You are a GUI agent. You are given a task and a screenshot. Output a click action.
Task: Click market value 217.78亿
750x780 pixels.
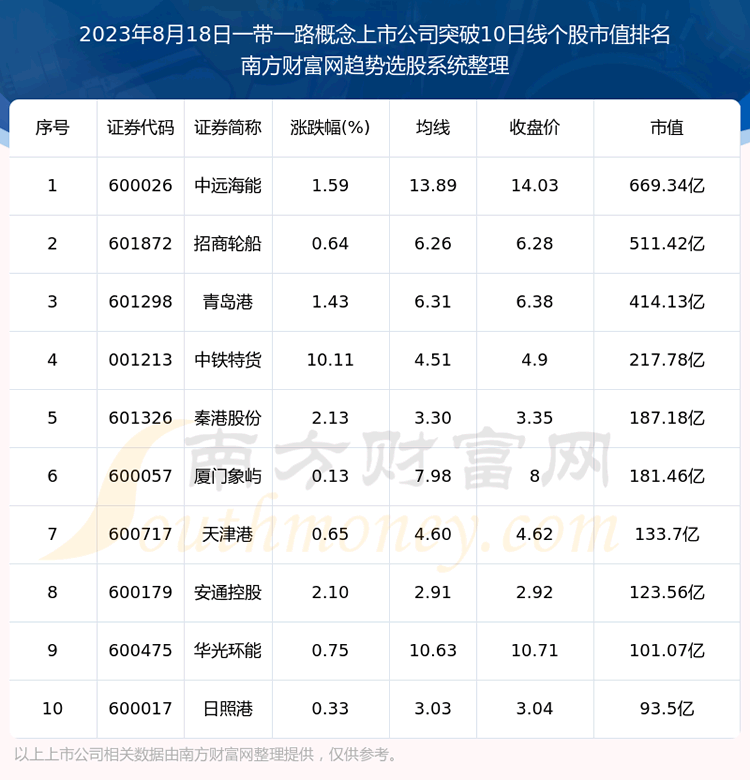pos(667,360)
